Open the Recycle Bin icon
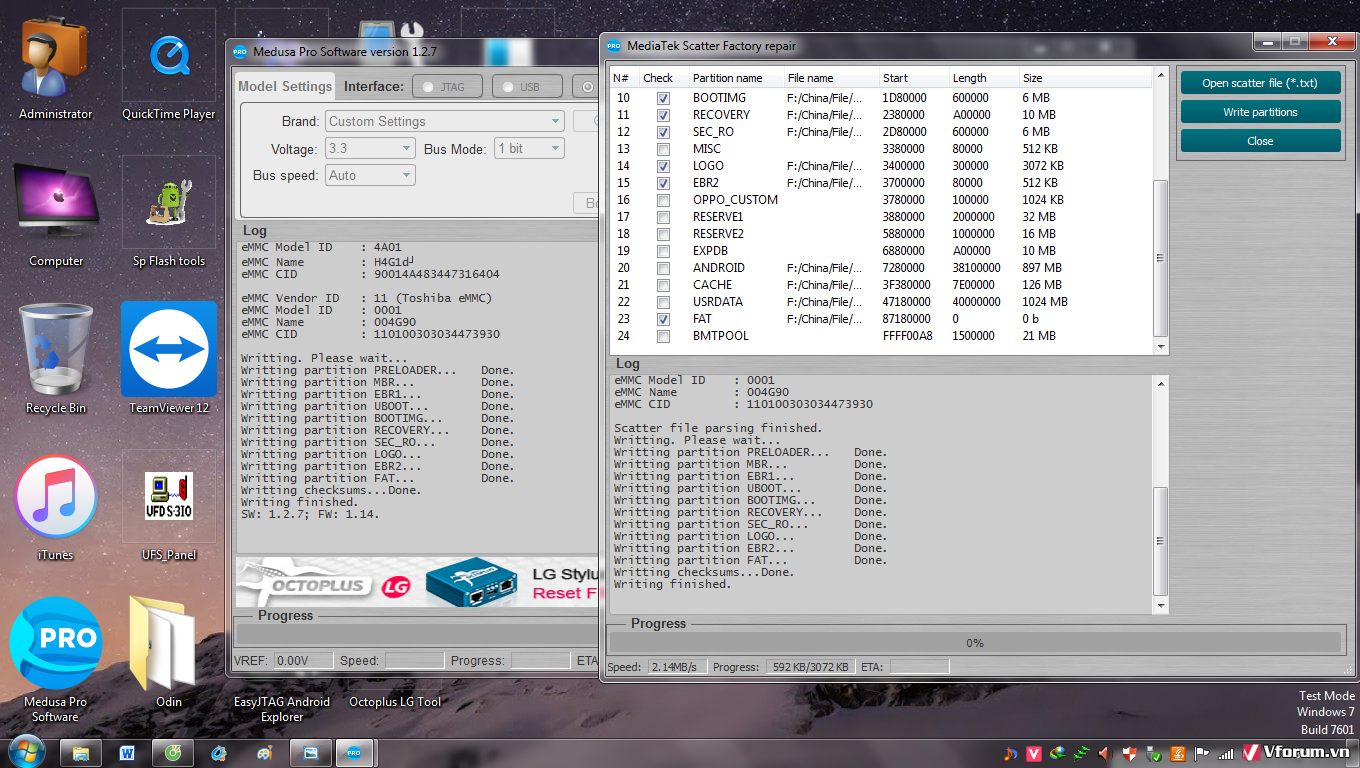The image size is (1360, 768). pos(55,360)
